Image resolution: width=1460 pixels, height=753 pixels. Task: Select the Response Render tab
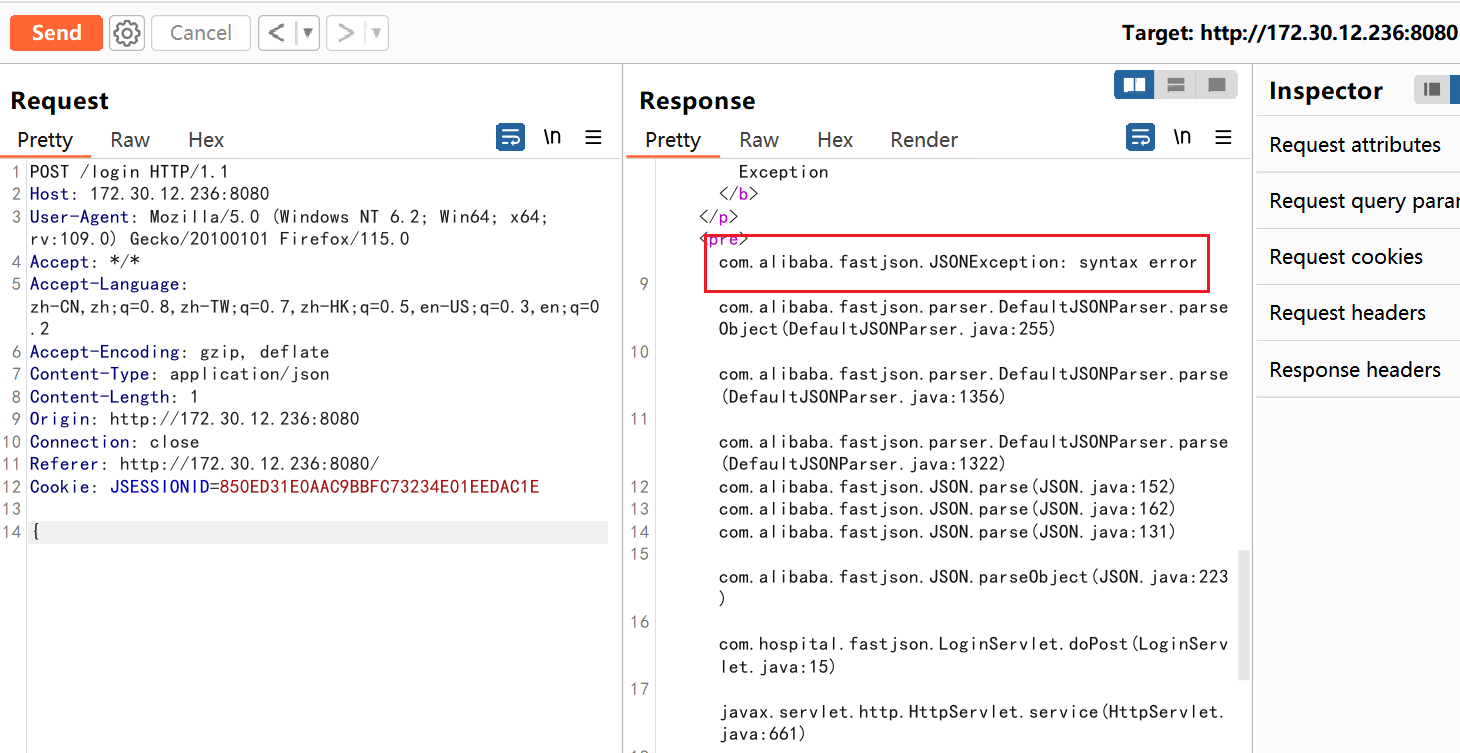tap(924, 140)
